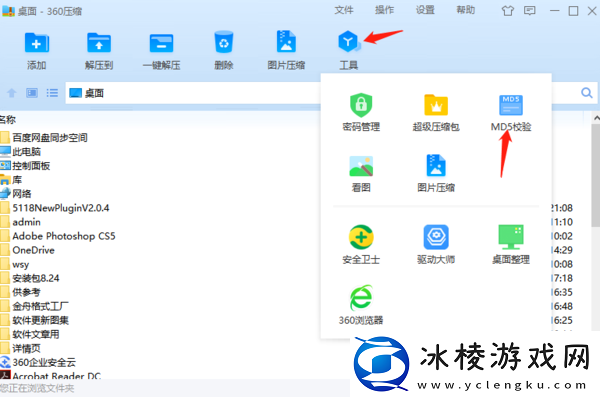Click the 一键解压 (one-click extract) icon

[x=161, y=43]
